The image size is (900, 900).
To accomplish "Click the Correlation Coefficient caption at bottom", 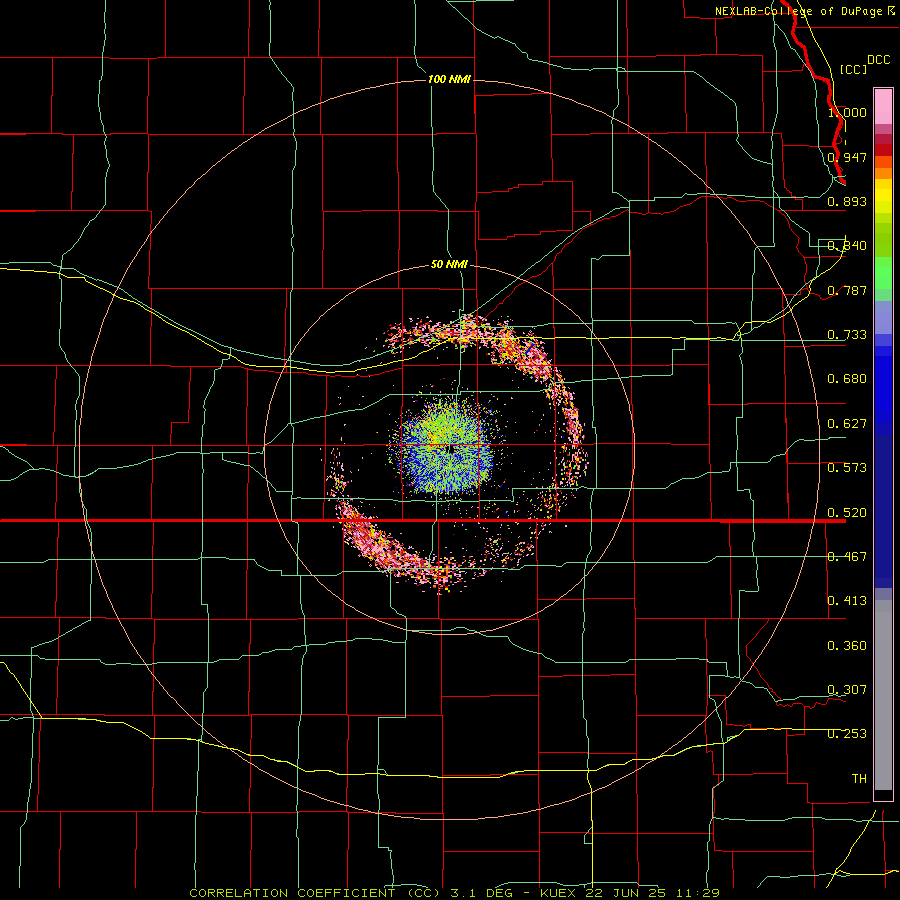I will (x=455, y=893).
